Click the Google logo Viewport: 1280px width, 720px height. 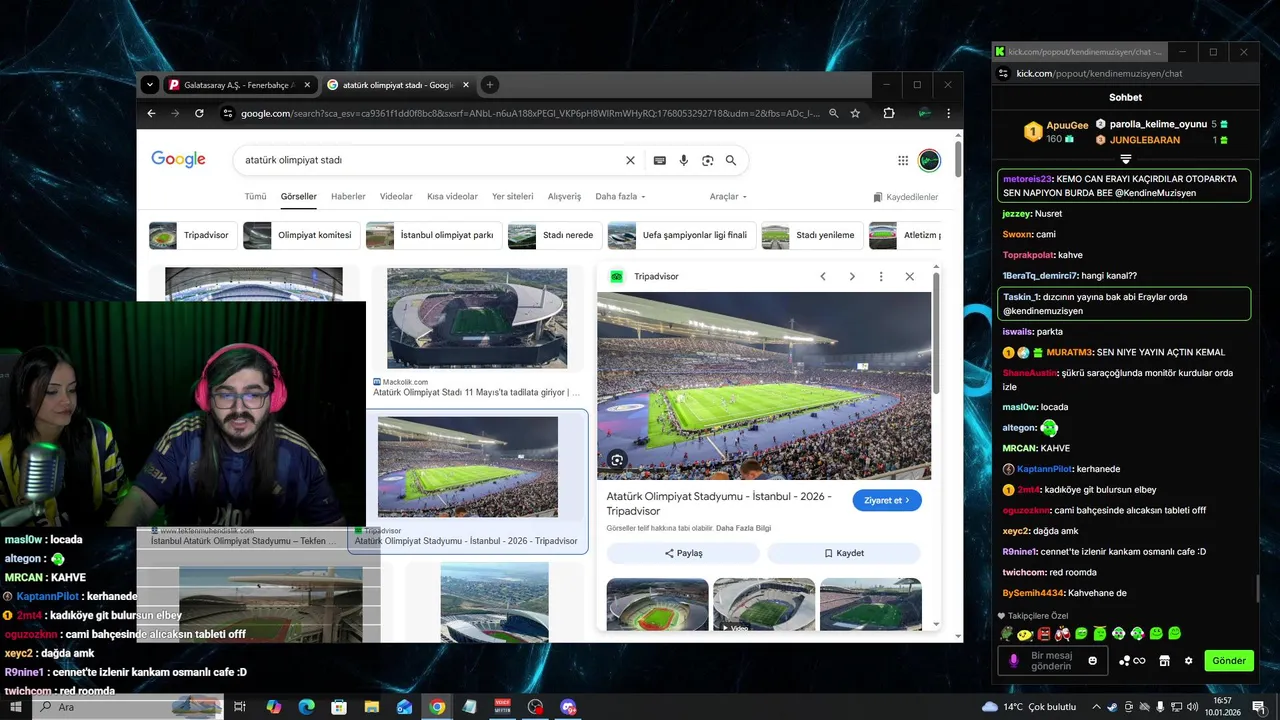click(178, 160)
